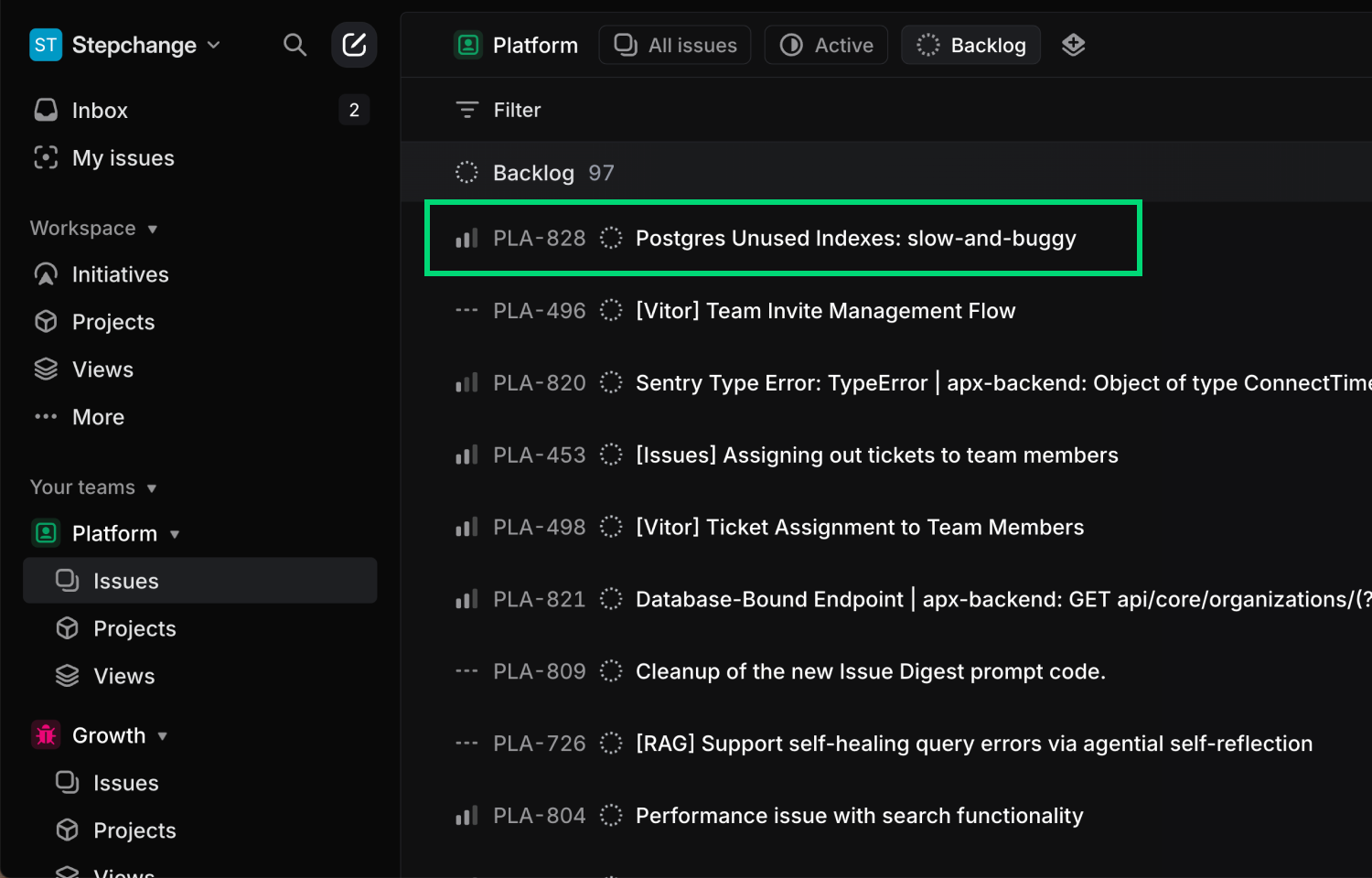The width and height of the screenshot is (1372, 878).
Task: Switch to the All issues tab
Action: (674, 44)
